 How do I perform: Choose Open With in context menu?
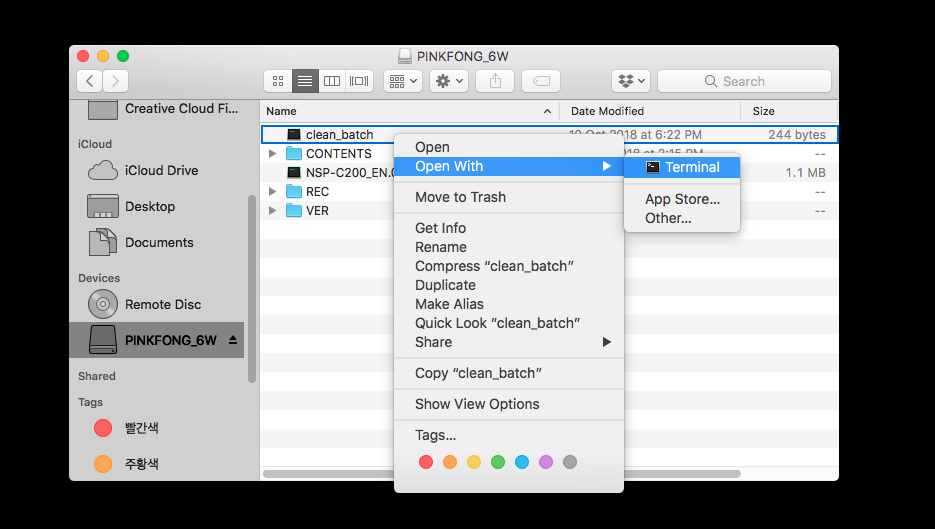click(x=509, y=166)
